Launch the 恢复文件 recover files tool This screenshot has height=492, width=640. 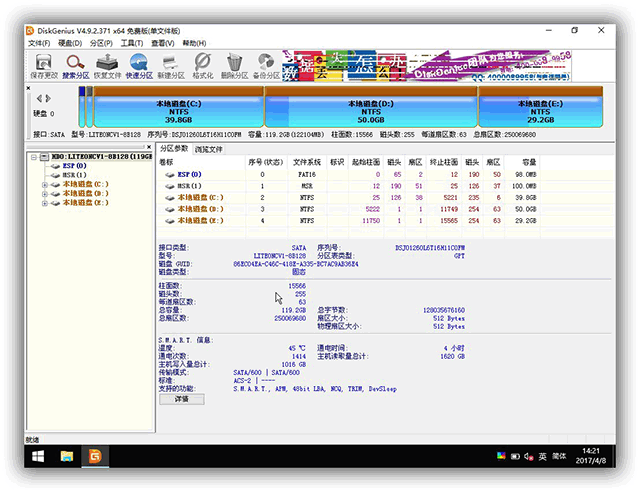pos(107,66)
